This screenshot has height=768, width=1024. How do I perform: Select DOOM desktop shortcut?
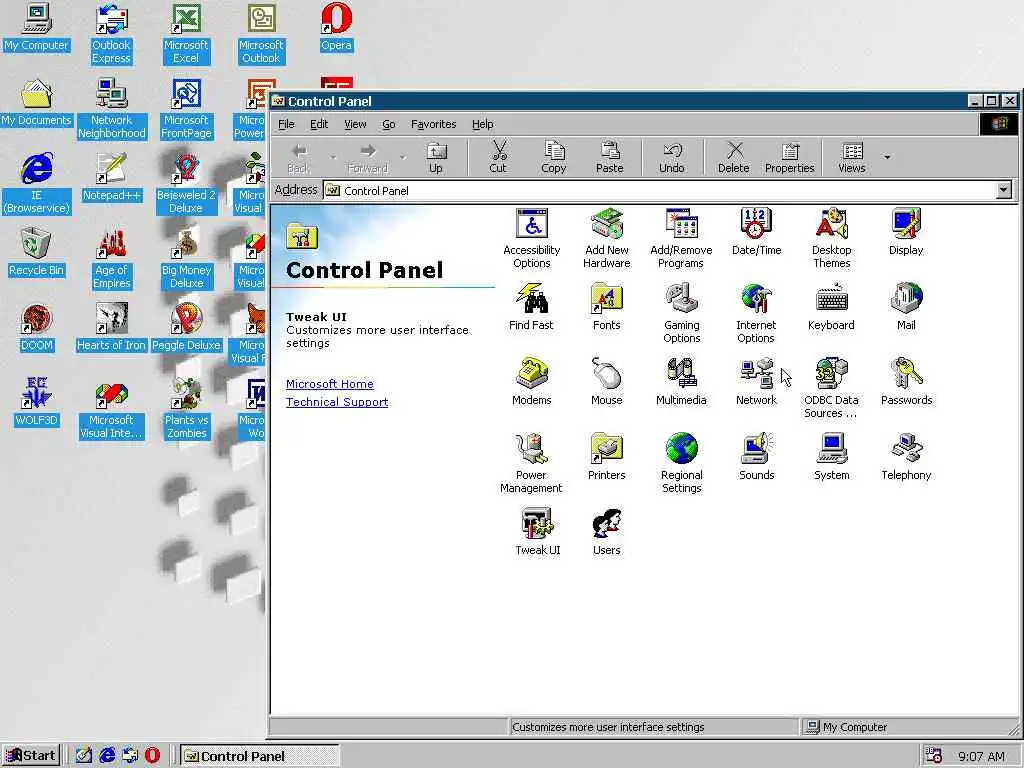point(36,328)
